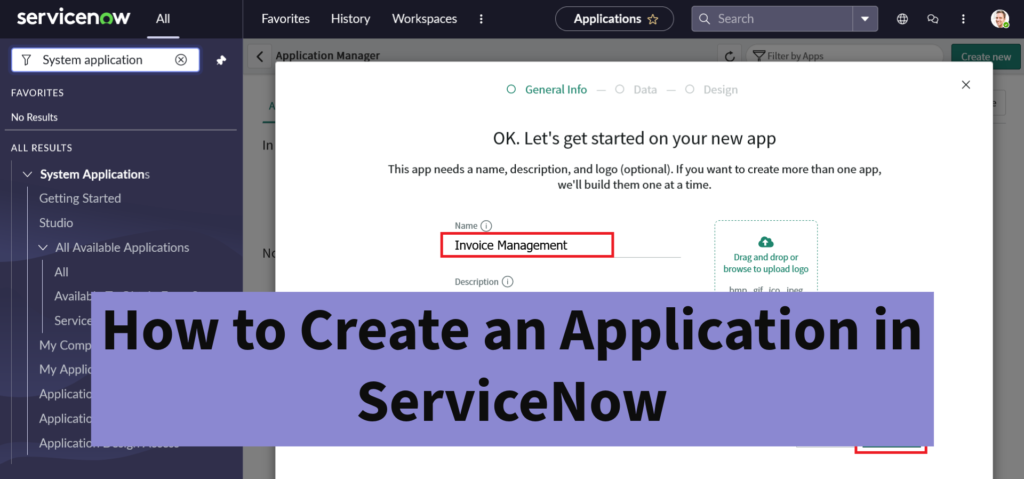This screenshot has height=479, width=1024.
Task: Click the cloud upload logo icon
Action: (765, 242)
